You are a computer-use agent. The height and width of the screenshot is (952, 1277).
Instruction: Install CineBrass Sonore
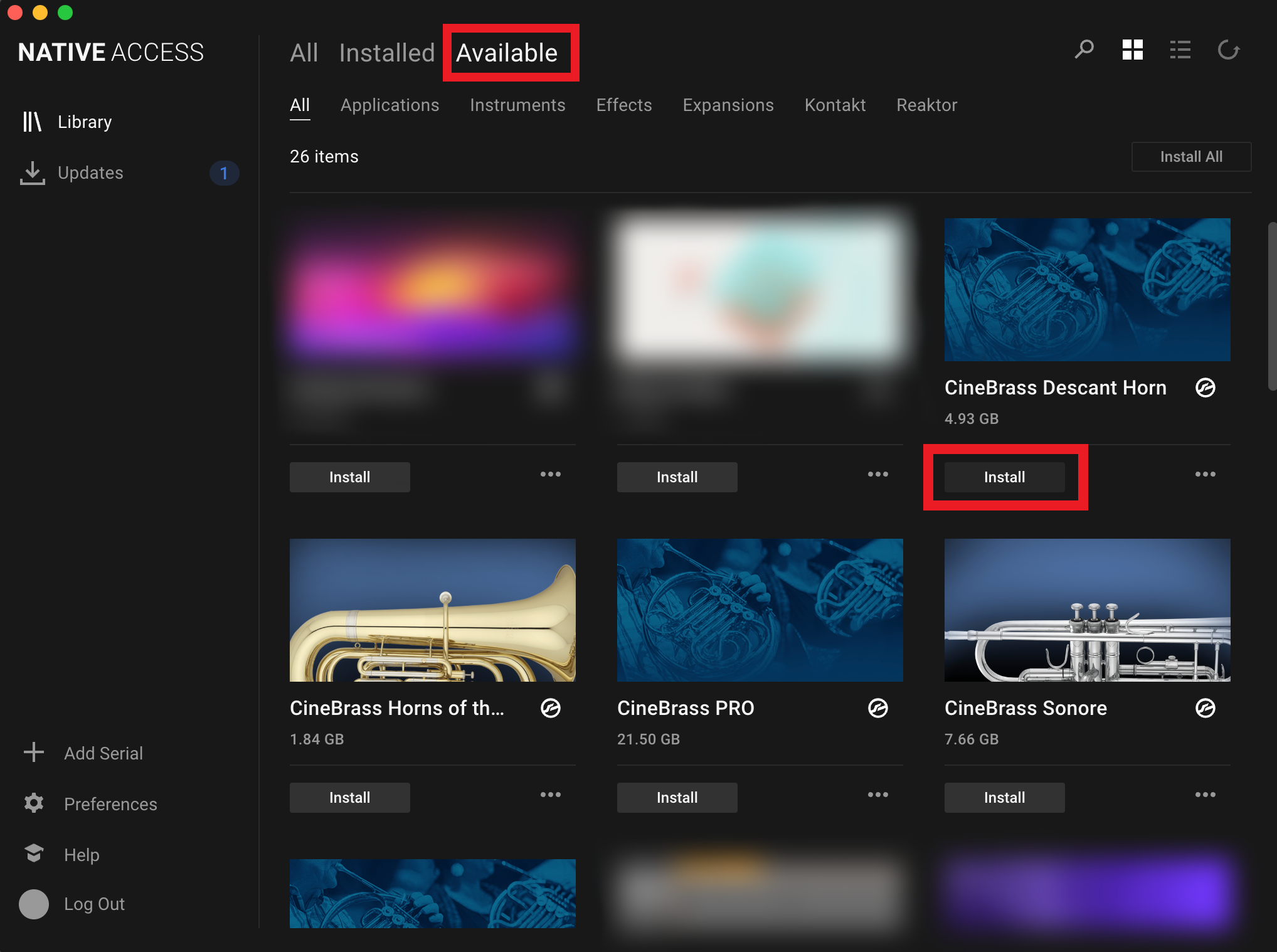click(1004, 798)
